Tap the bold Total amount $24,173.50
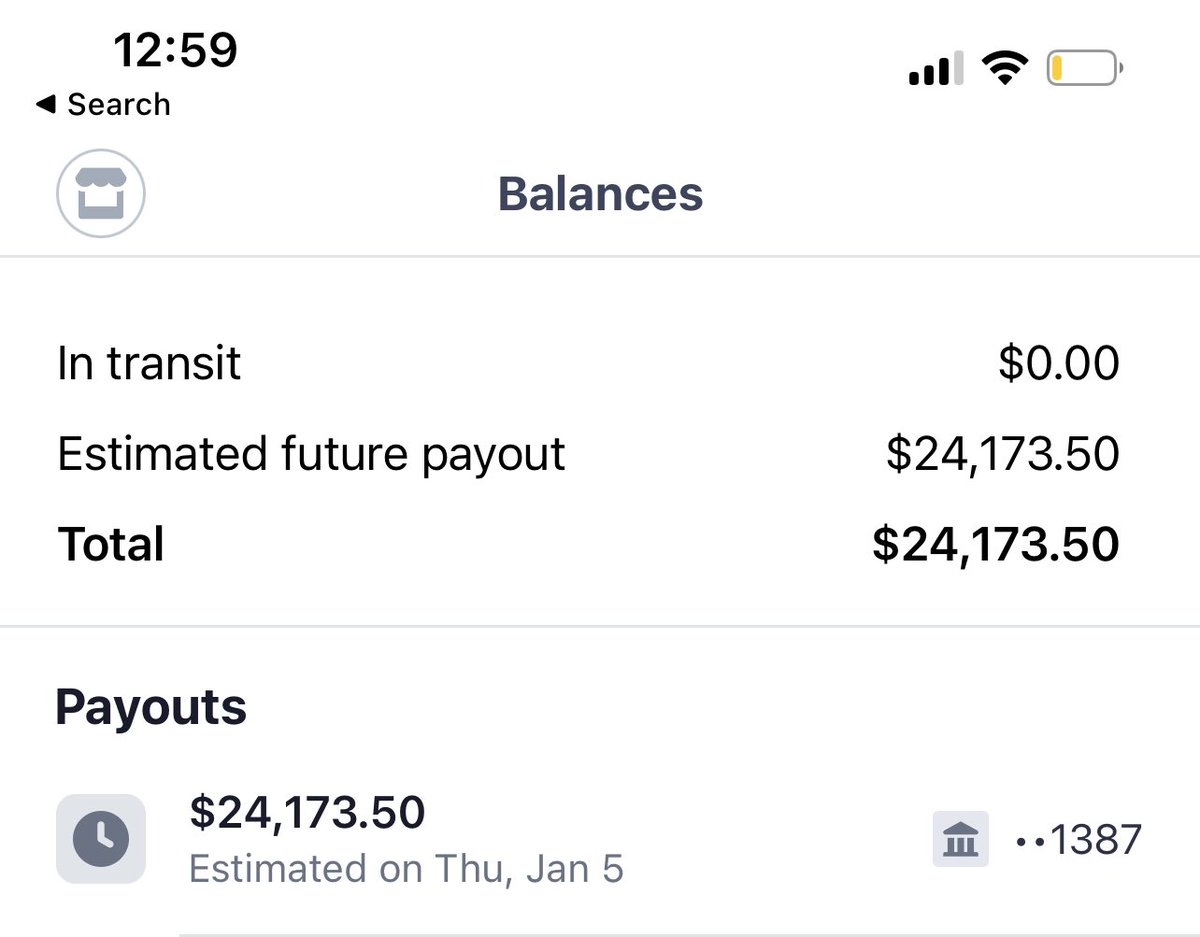Viewport: 1200px width, 937px height. pyautogui.click(x=996, y=545)
